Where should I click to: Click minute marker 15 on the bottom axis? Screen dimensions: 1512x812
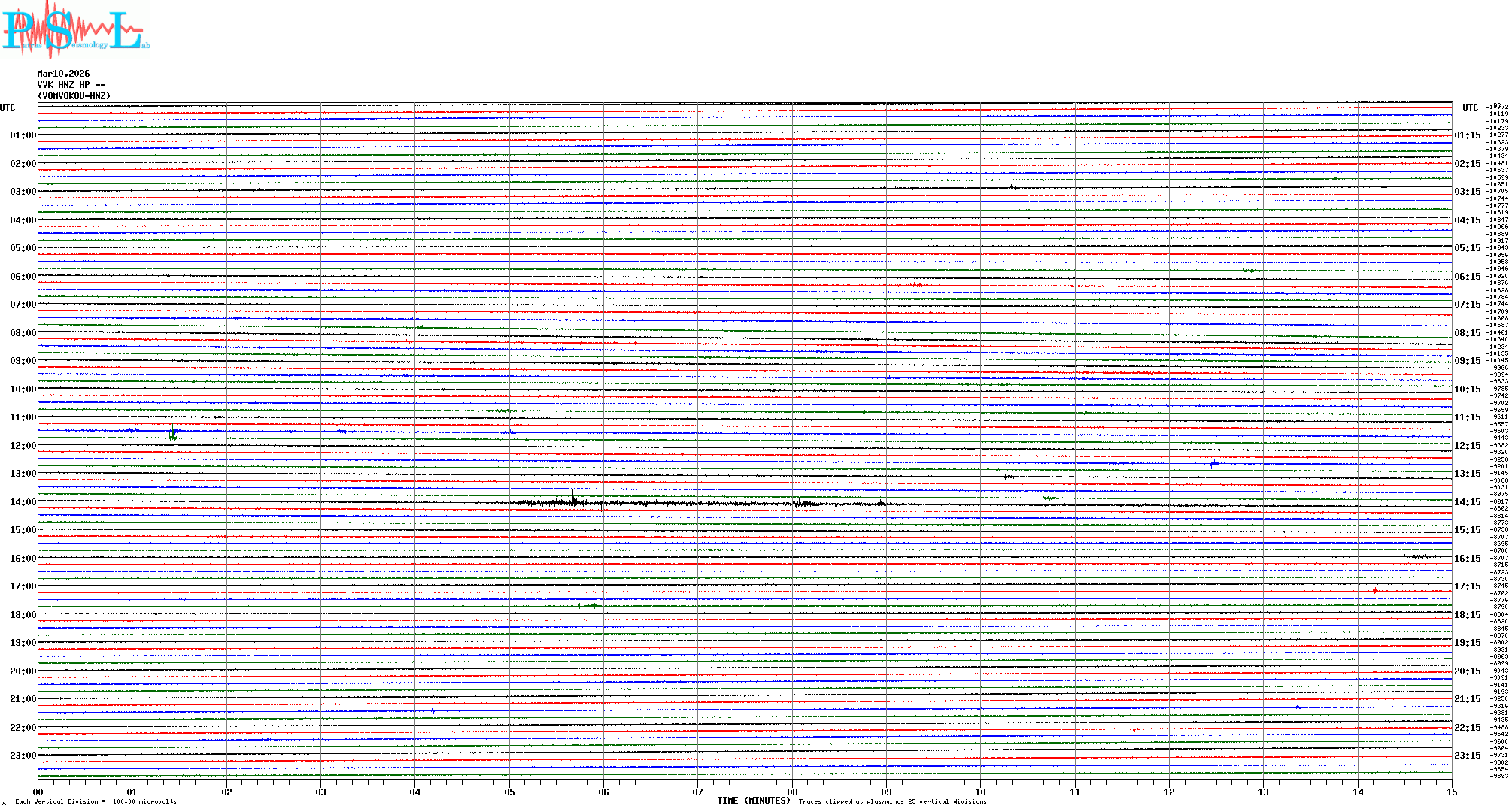[1451, 792]
